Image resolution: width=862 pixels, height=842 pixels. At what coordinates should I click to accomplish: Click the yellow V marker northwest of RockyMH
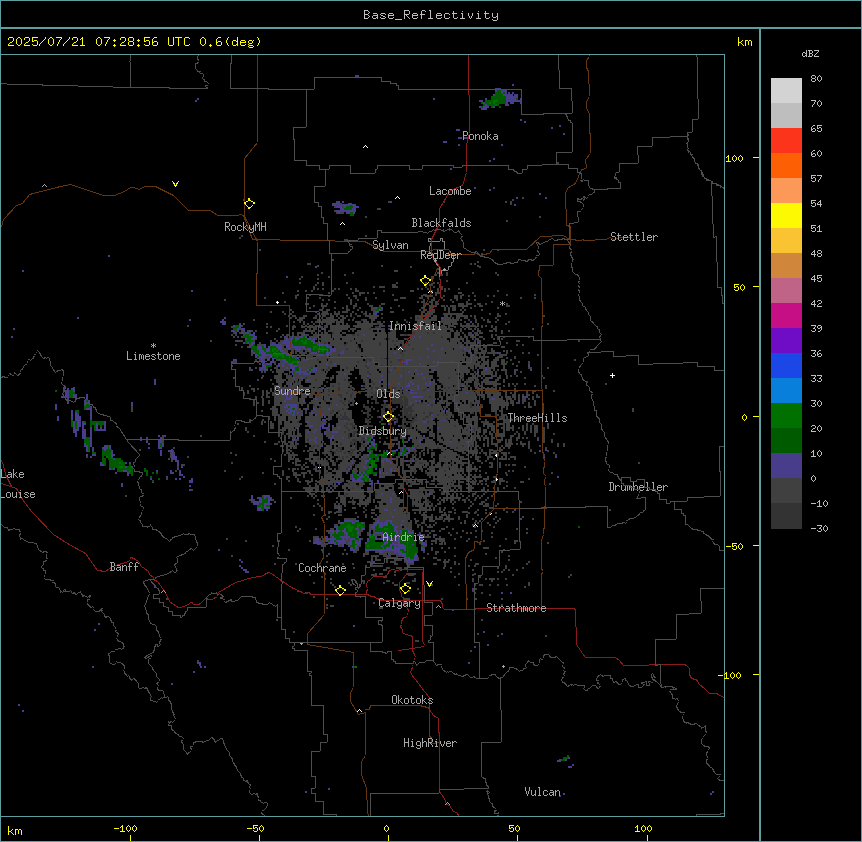click(175, 184)
